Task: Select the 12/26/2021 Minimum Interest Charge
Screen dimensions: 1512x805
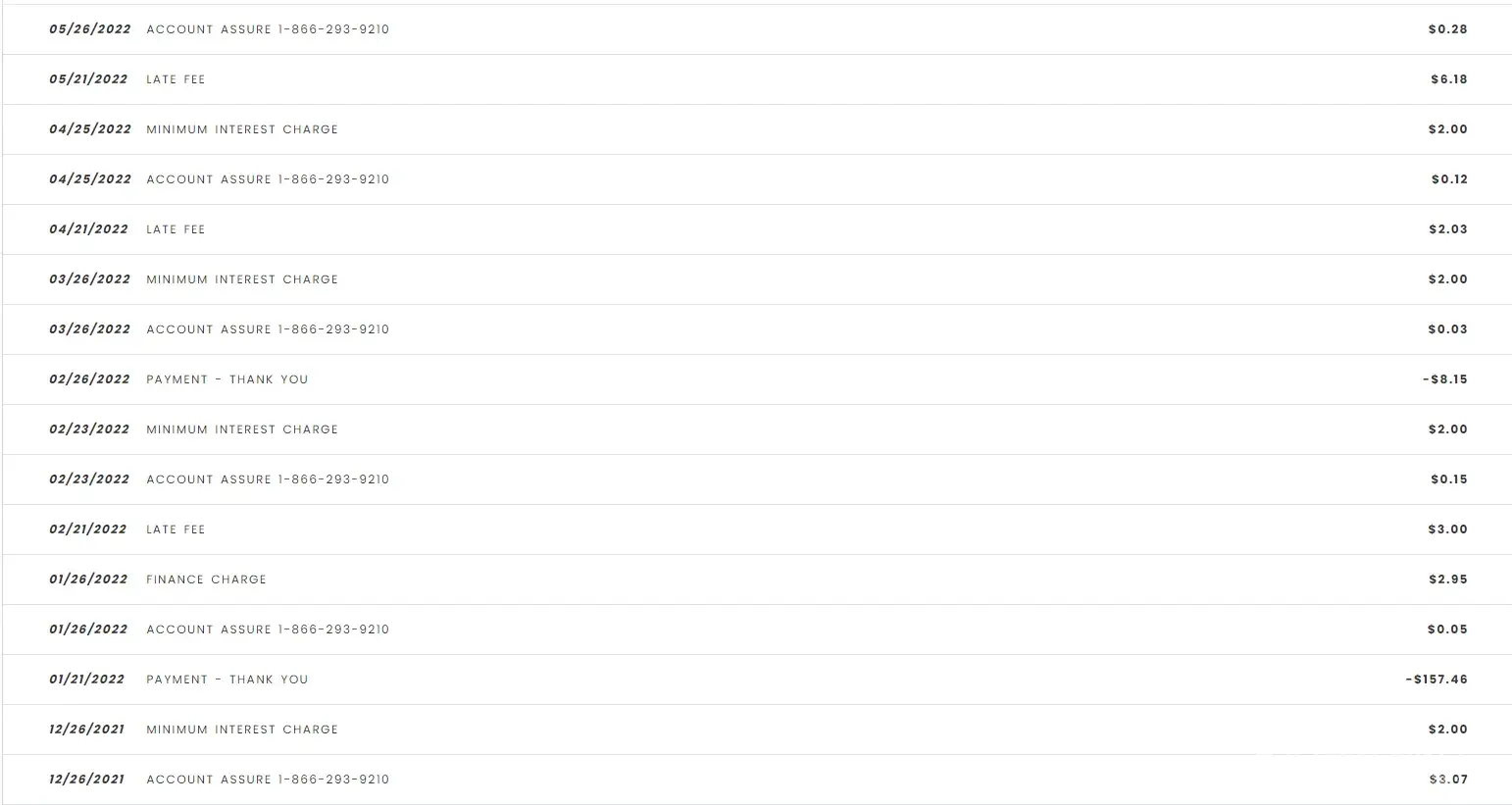Action: 757,730
